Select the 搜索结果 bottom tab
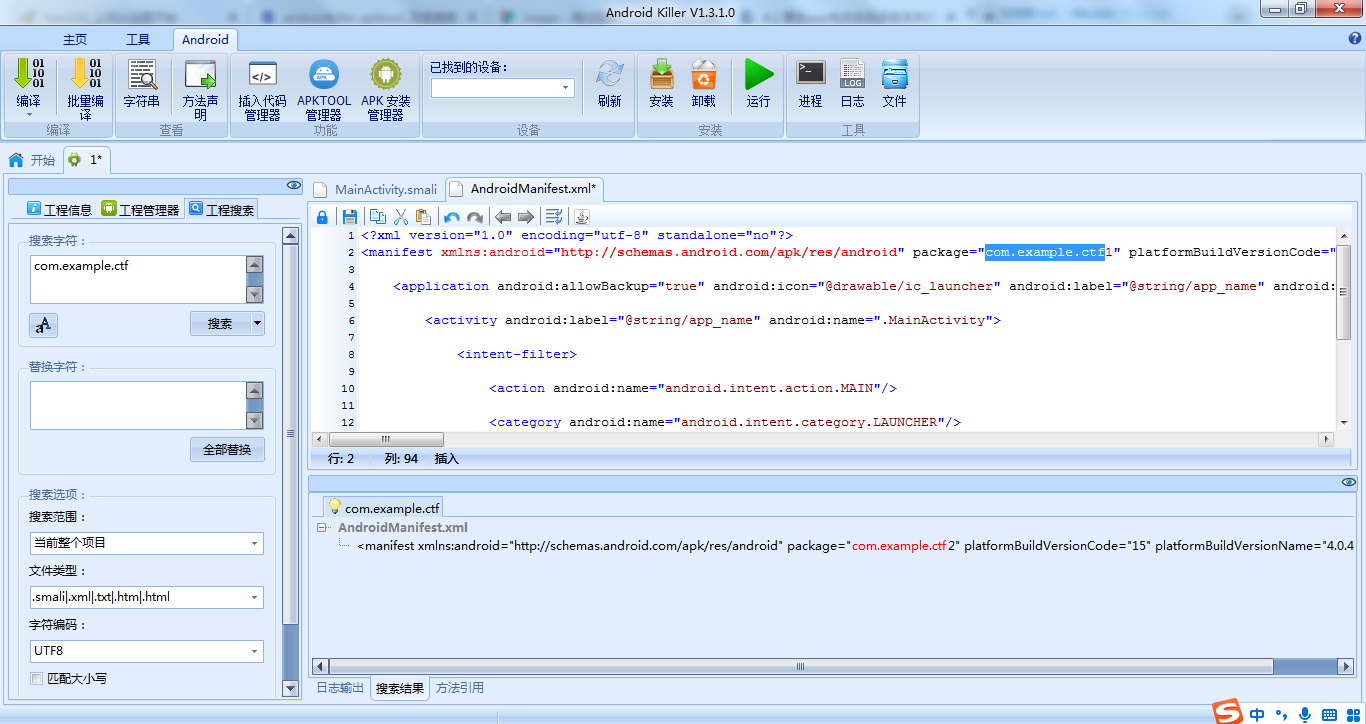This screenshot has width=1366, height=724. [400, 688]
